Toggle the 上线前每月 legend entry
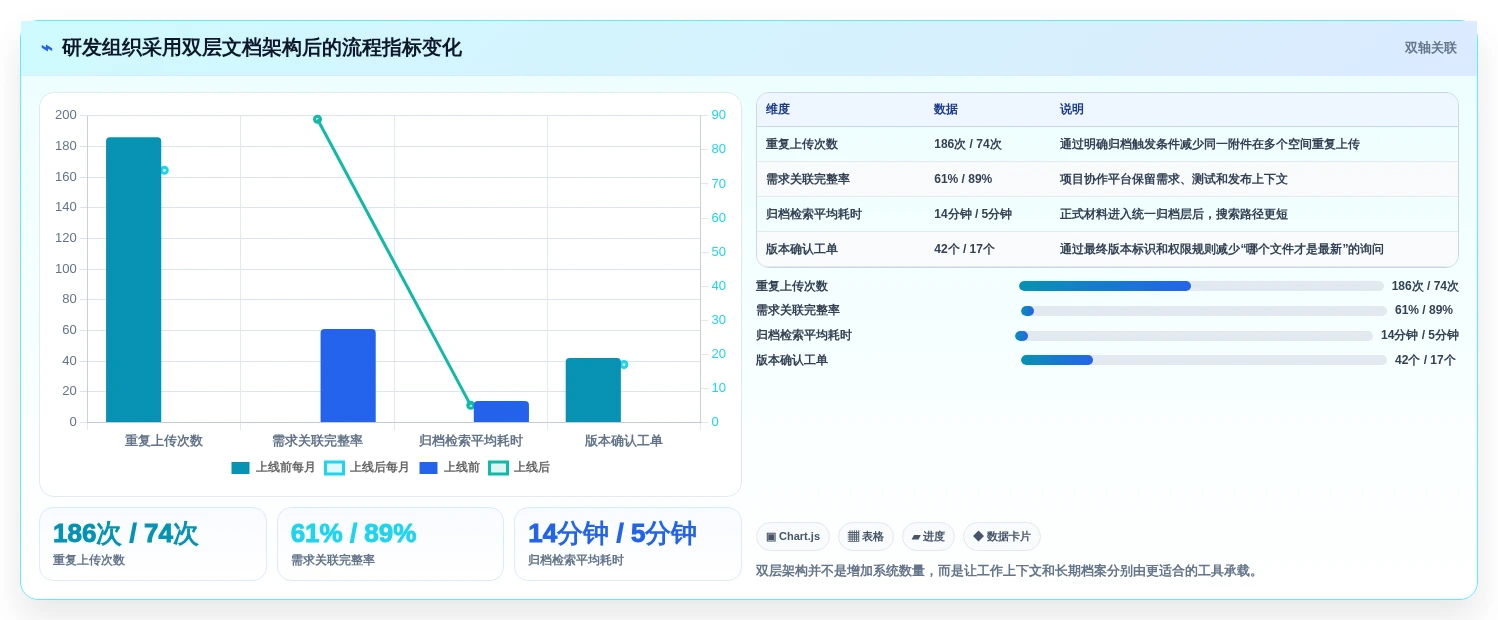Image resolution: width=1498 pixels, height=620 pixels. [x=273, y=467]
